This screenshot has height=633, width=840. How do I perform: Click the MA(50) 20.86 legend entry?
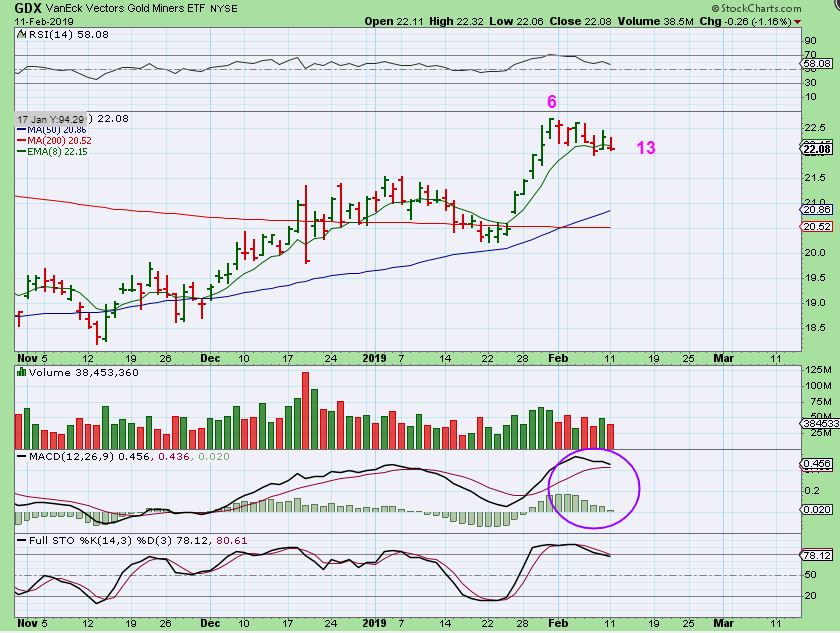click(x=57, y=130)
